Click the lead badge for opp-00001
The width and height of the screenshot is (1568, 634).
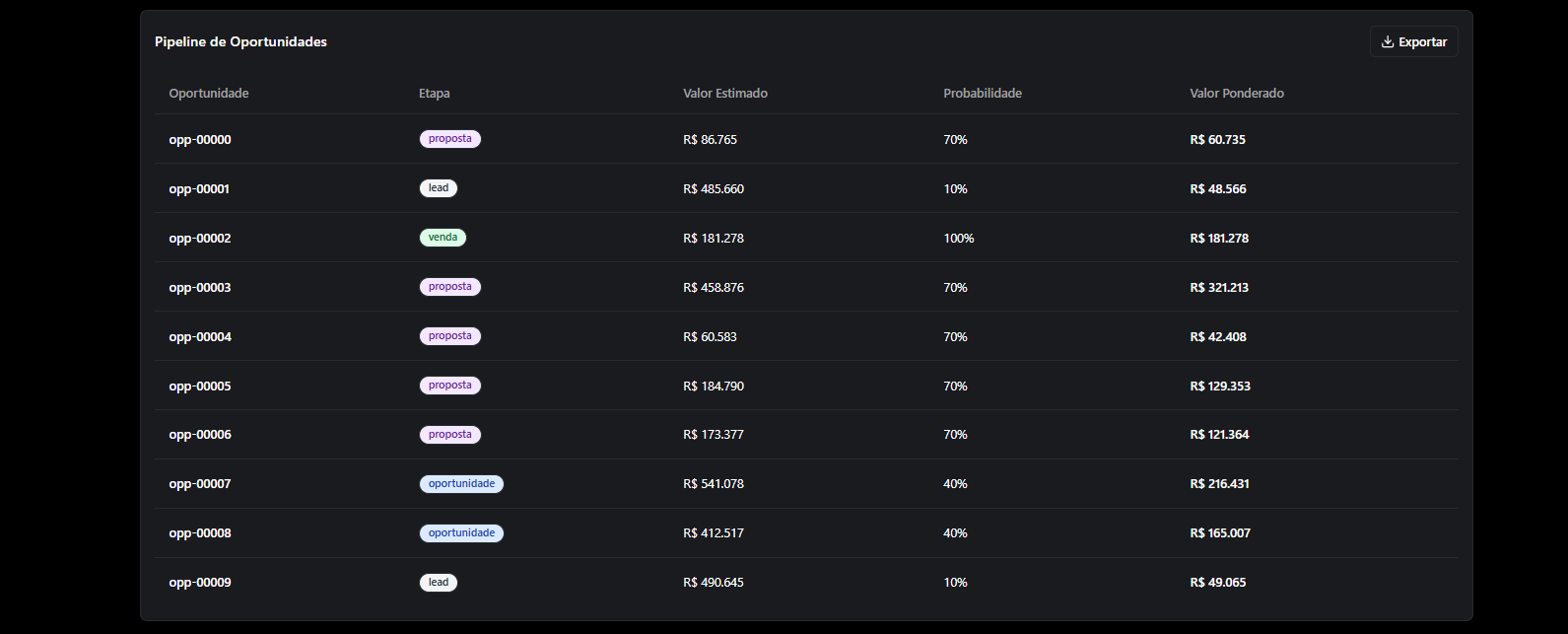[x=438, y=188]
